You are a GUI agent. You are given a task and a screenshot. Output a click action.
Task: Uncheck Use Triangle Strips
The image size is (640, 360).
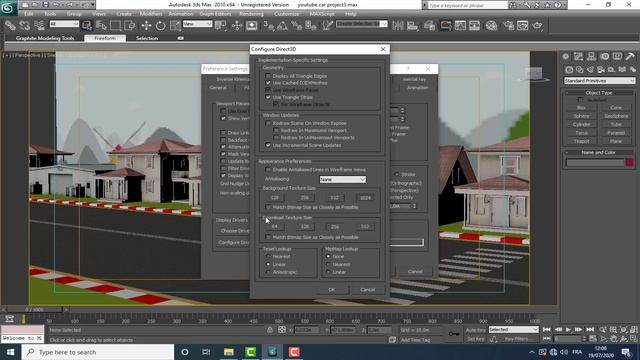click(268, 97)
